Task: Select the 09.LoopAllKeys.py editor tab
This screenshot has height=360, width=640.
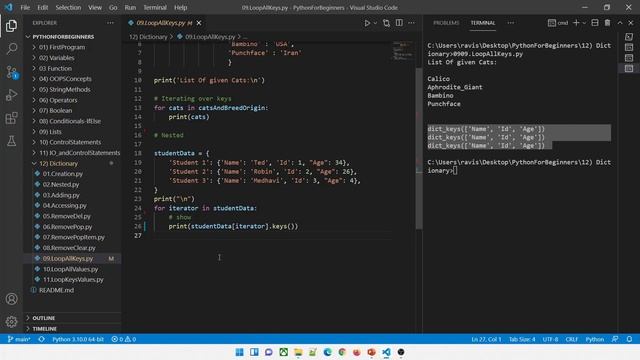Action: pos(160,23)
